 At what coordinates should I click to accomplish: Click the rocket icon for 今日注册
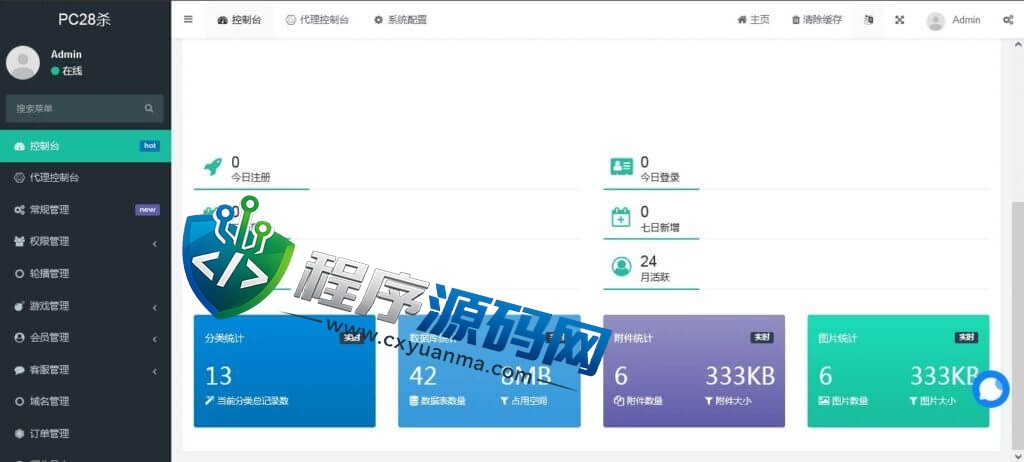point(213,166)
